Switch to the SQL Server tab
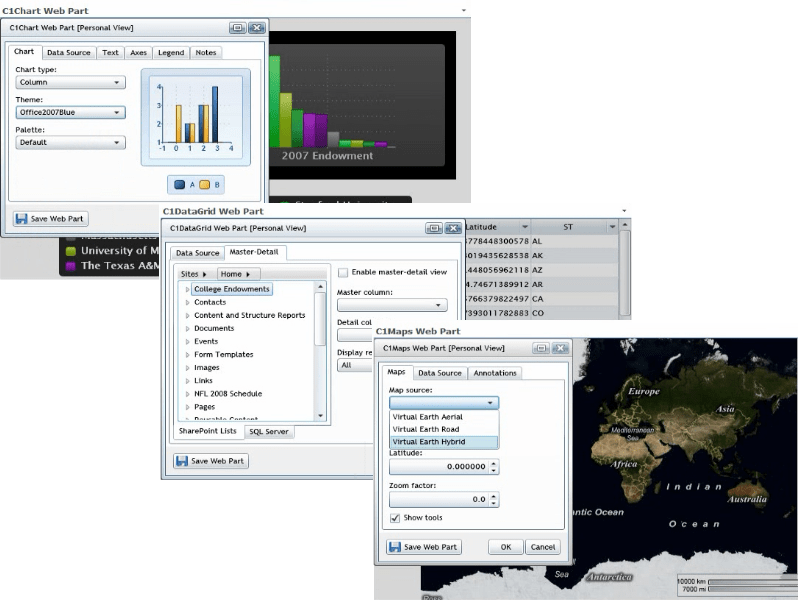 coord(269,432)
